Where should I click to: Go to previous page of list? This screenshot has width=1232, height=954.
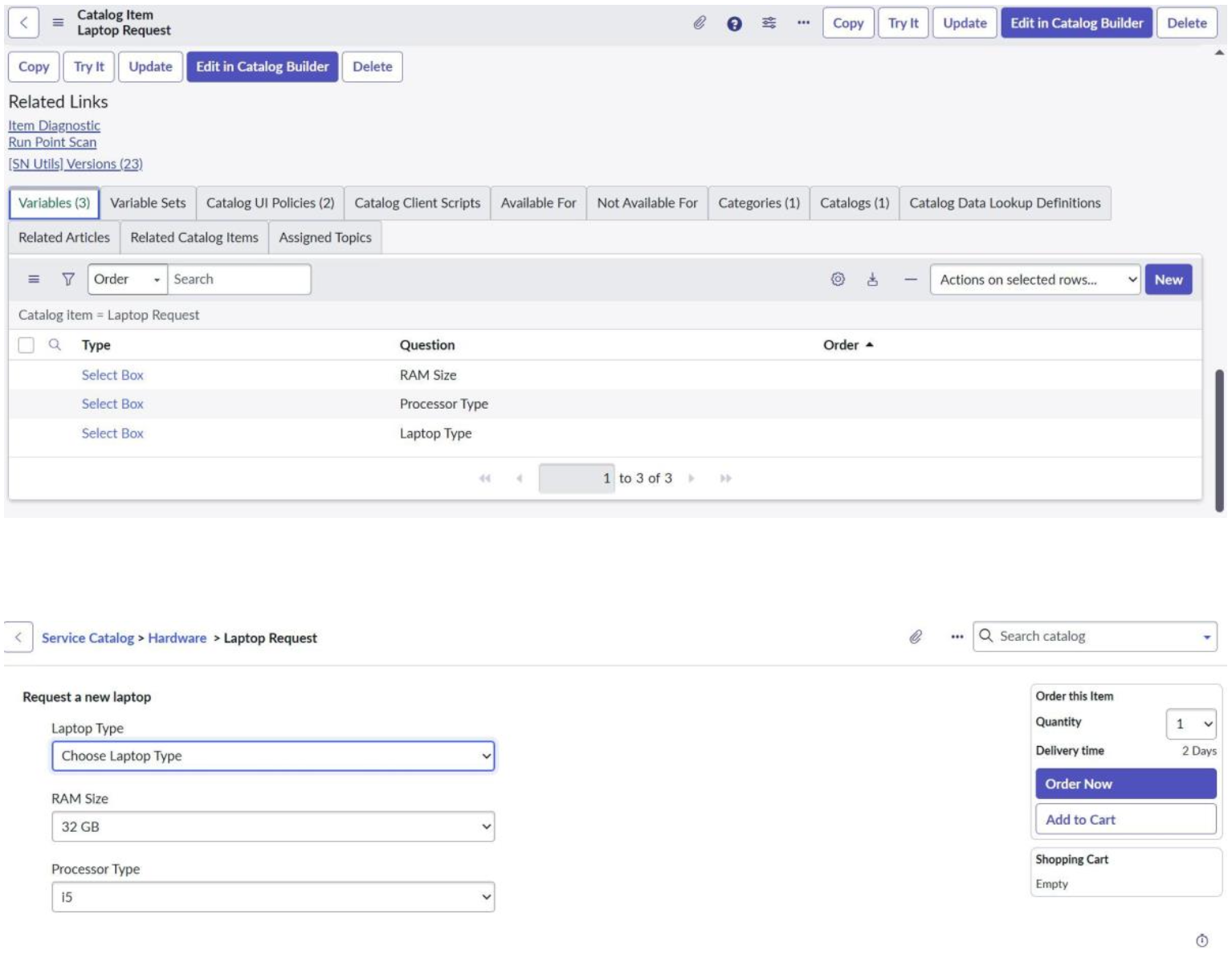[x=520, y=479]
